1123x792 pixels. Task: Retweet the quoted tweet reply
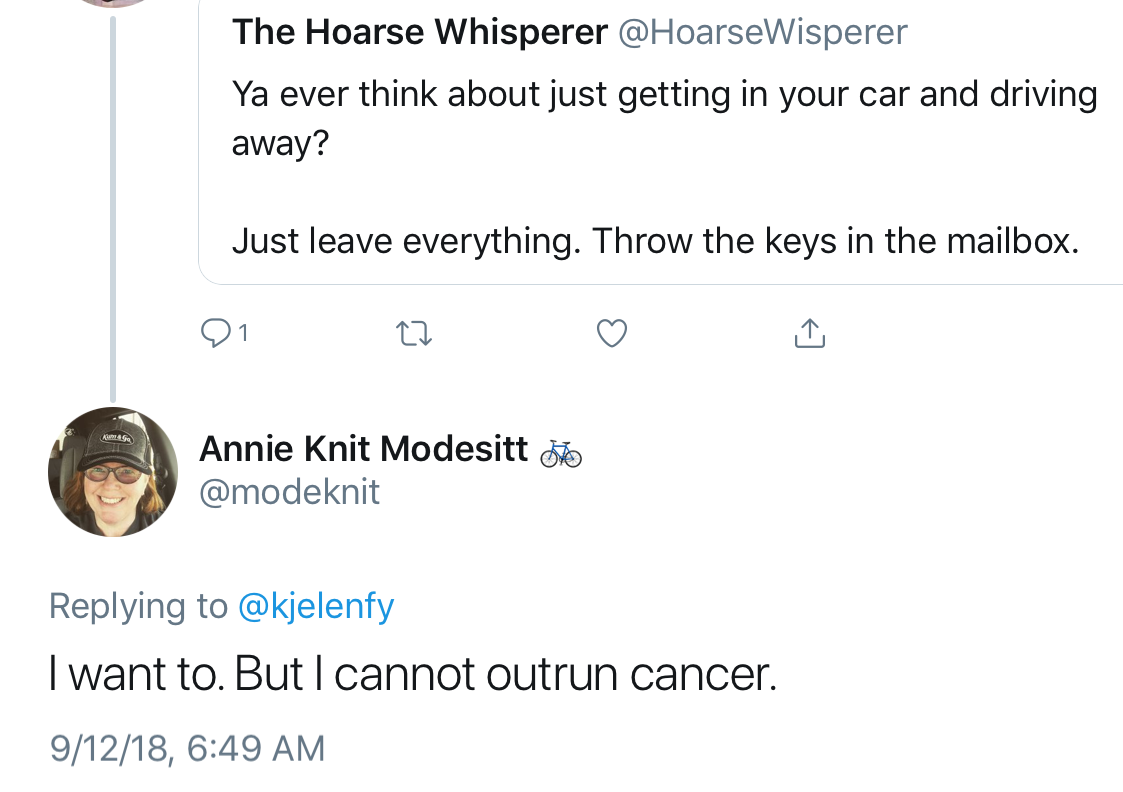pyautogui.click(x=414, y=334)
